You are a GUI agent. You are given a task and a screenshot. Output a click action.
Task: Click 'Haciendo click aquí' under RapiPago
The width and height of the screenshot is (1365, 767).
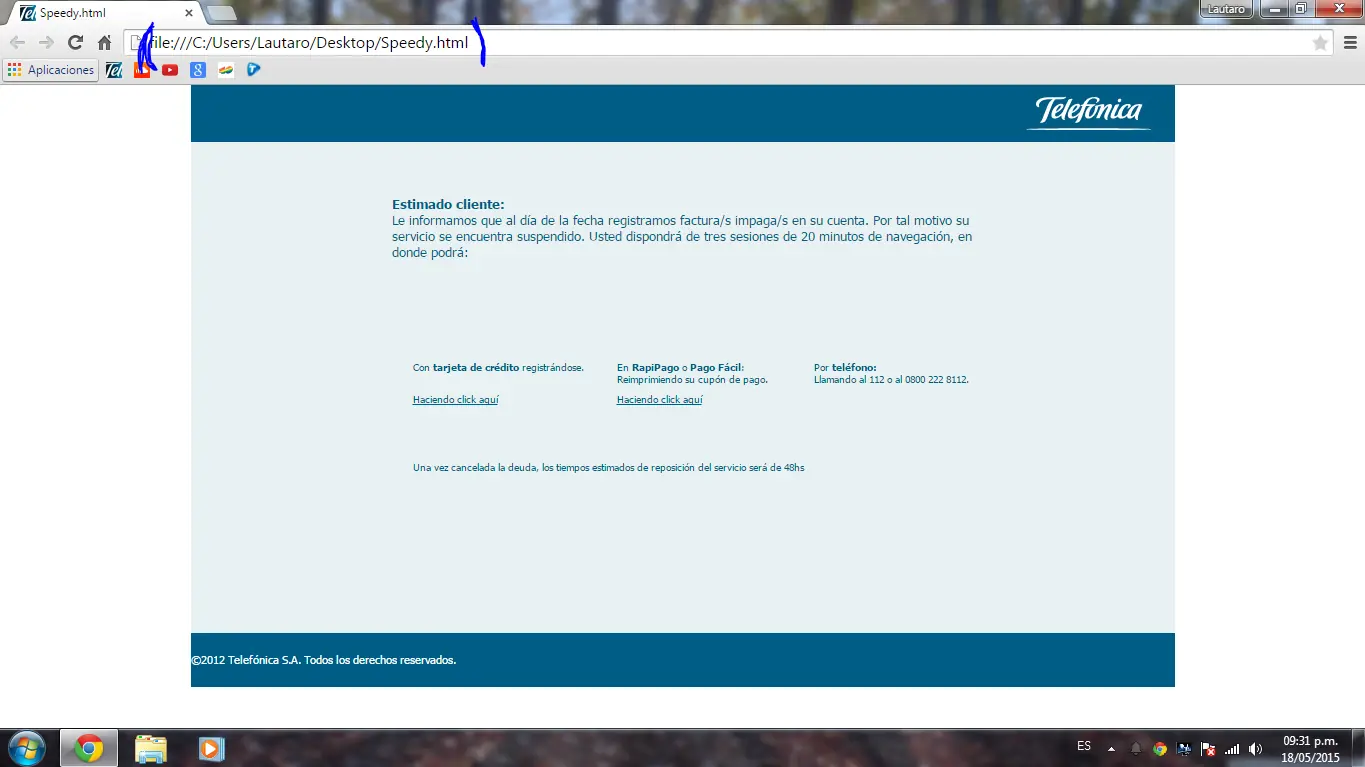(x=659, y=400)
